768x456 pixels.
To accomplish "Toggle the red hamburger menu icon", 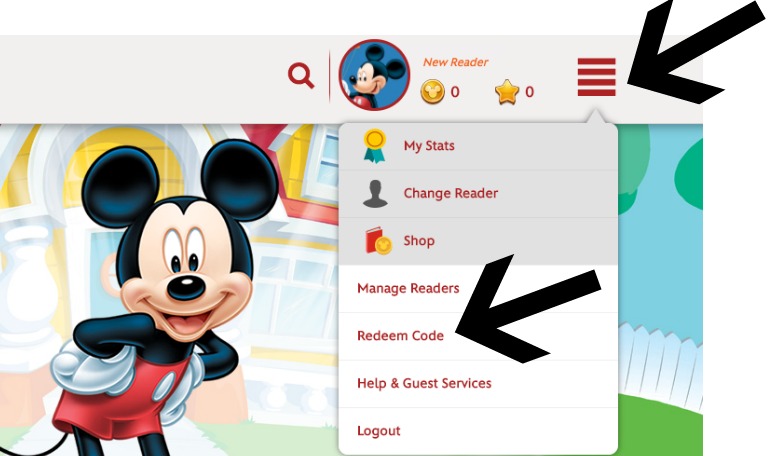I will point(597,77).
